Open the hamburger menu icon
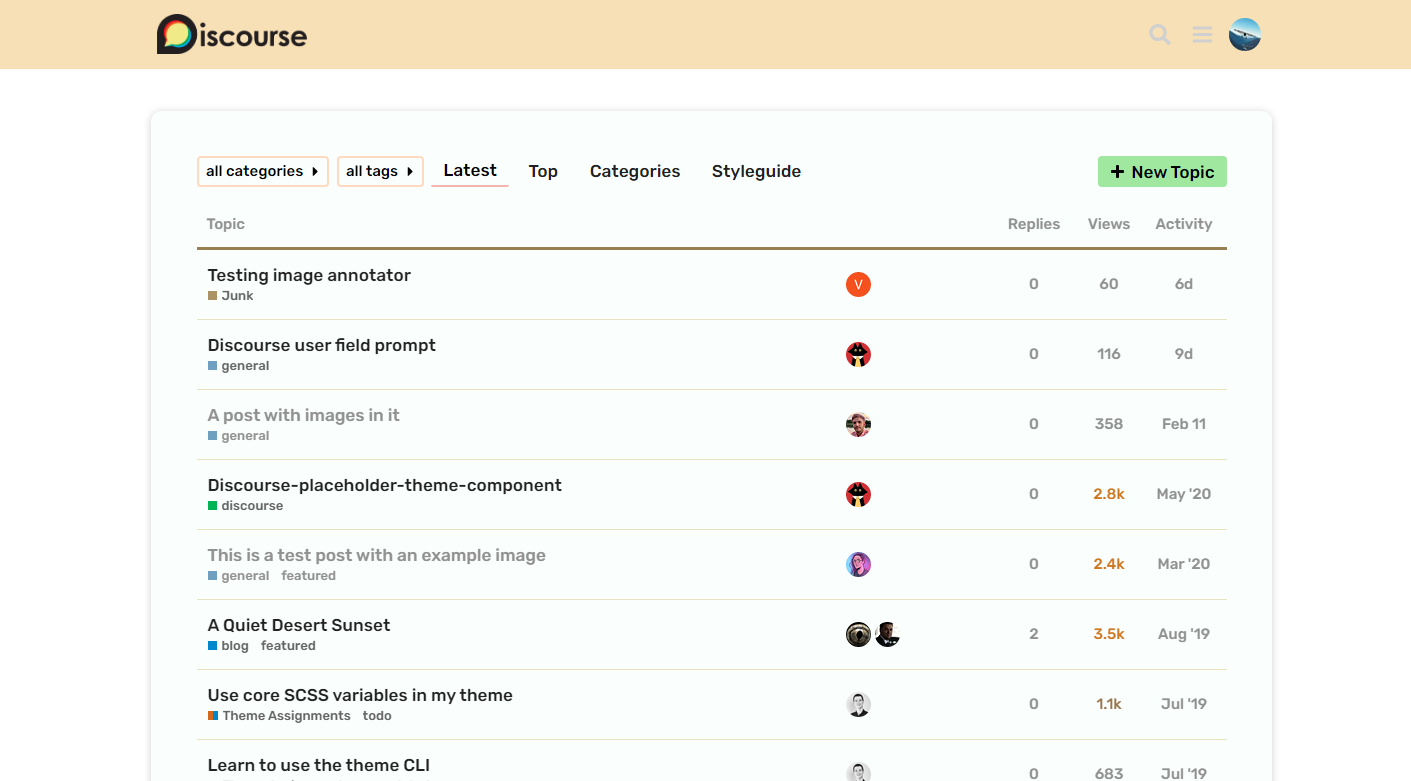Screen dimensions: 1411x781 (1202, 35)
